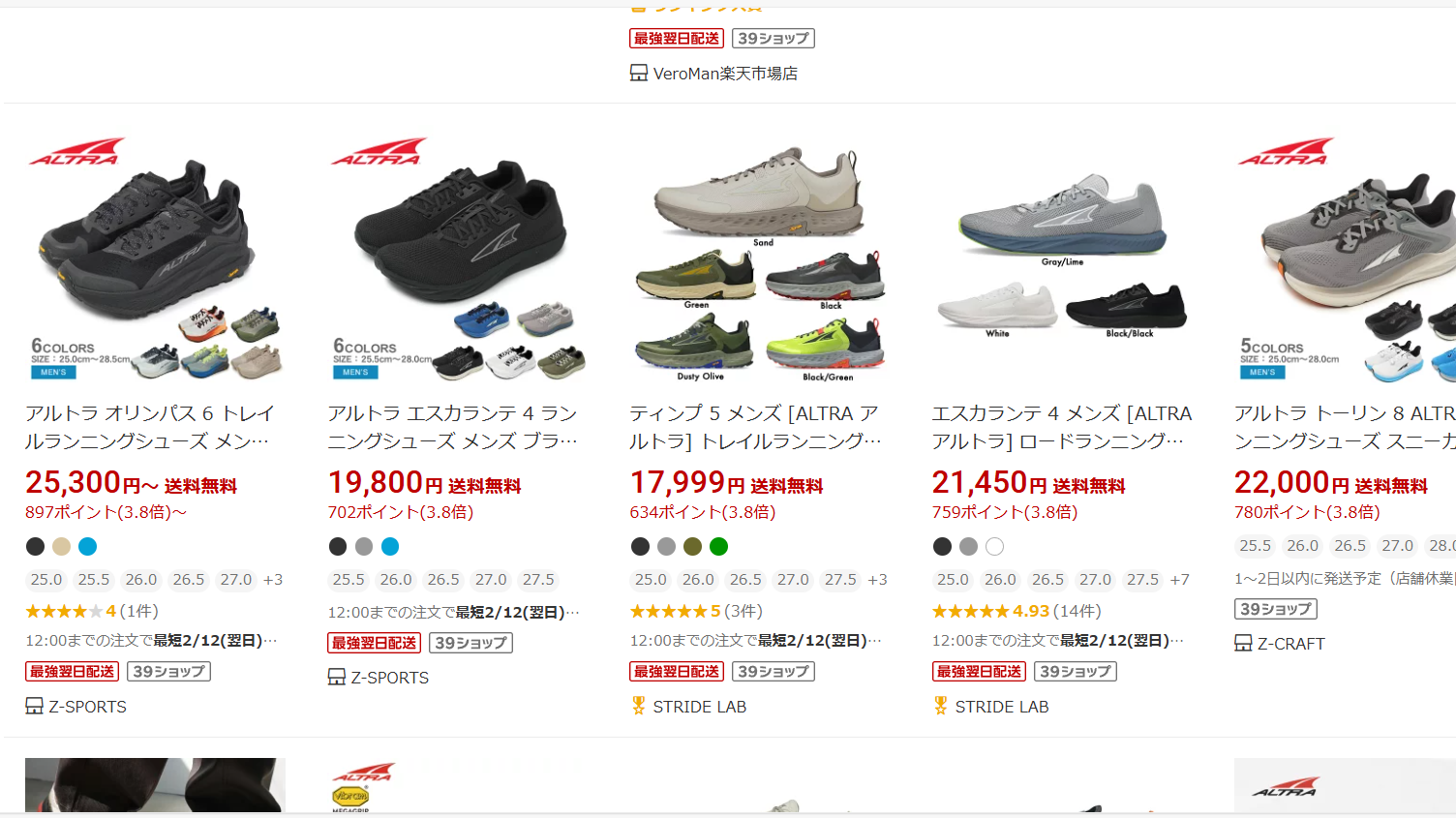
Task: Click the shop icon under the 25,300円 Olympus 6
Action: pos(35,706)
